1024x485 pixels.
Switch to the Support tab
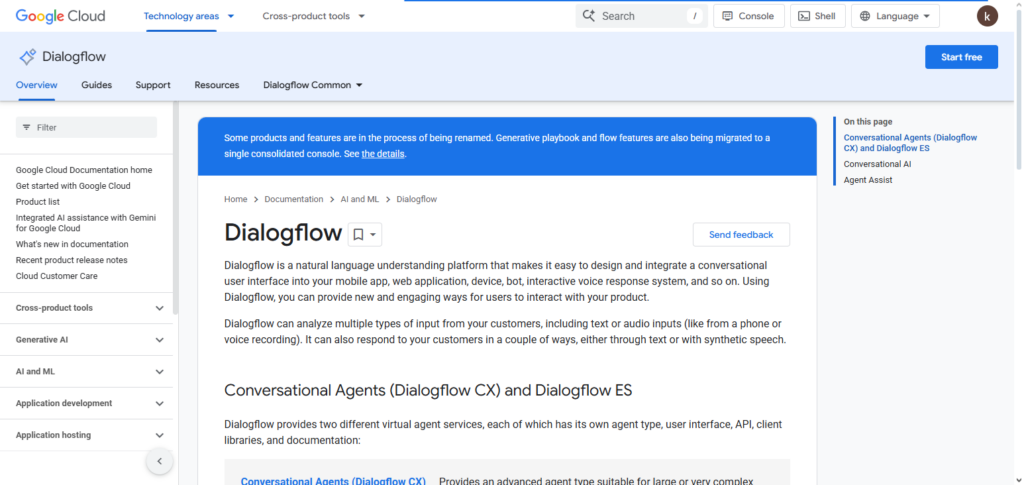153,85
